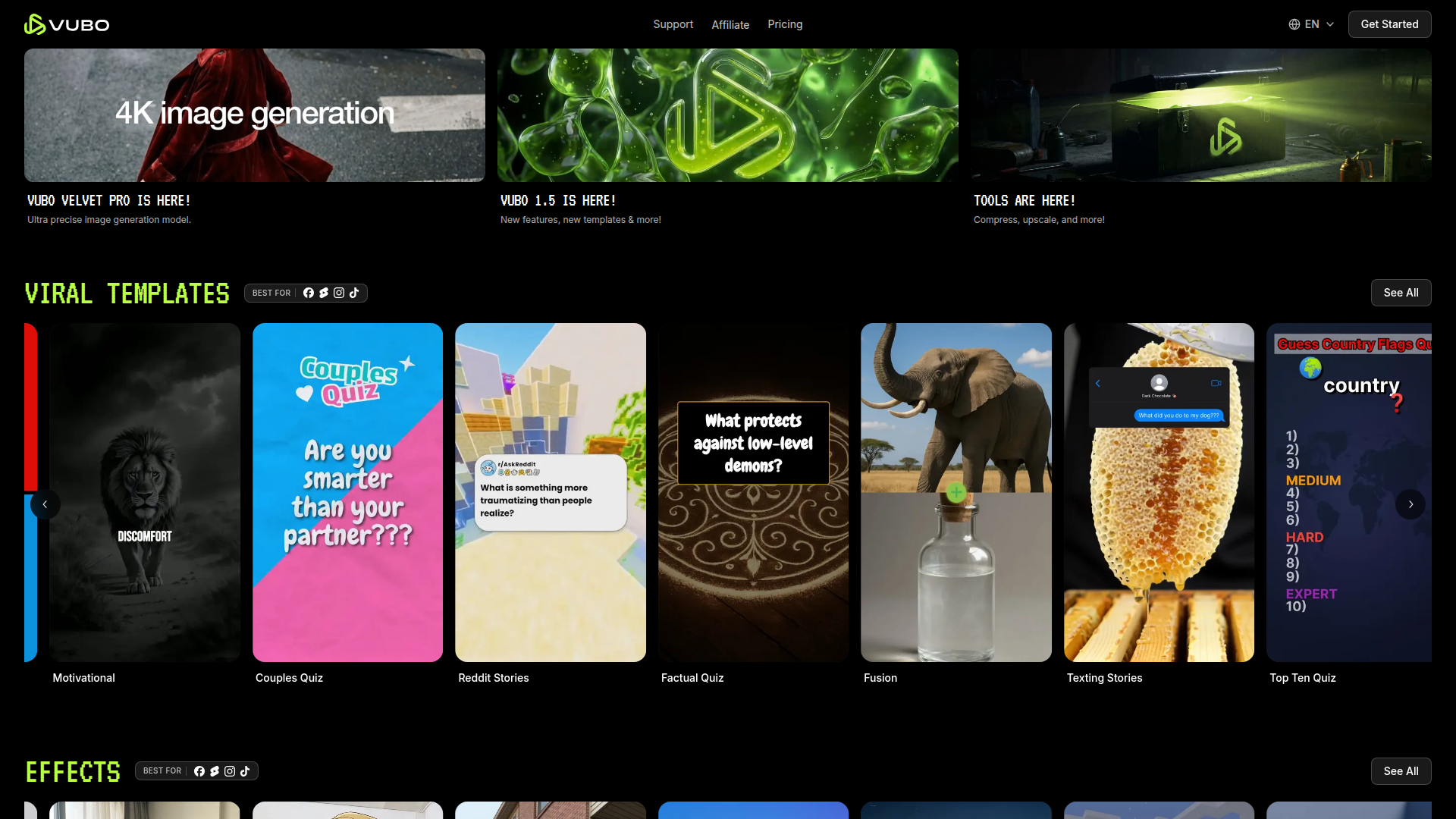Image resolution: width=1456 pixels, height=819 pixels.
Task: Go to the Pricing page
Action: point(785,24)
